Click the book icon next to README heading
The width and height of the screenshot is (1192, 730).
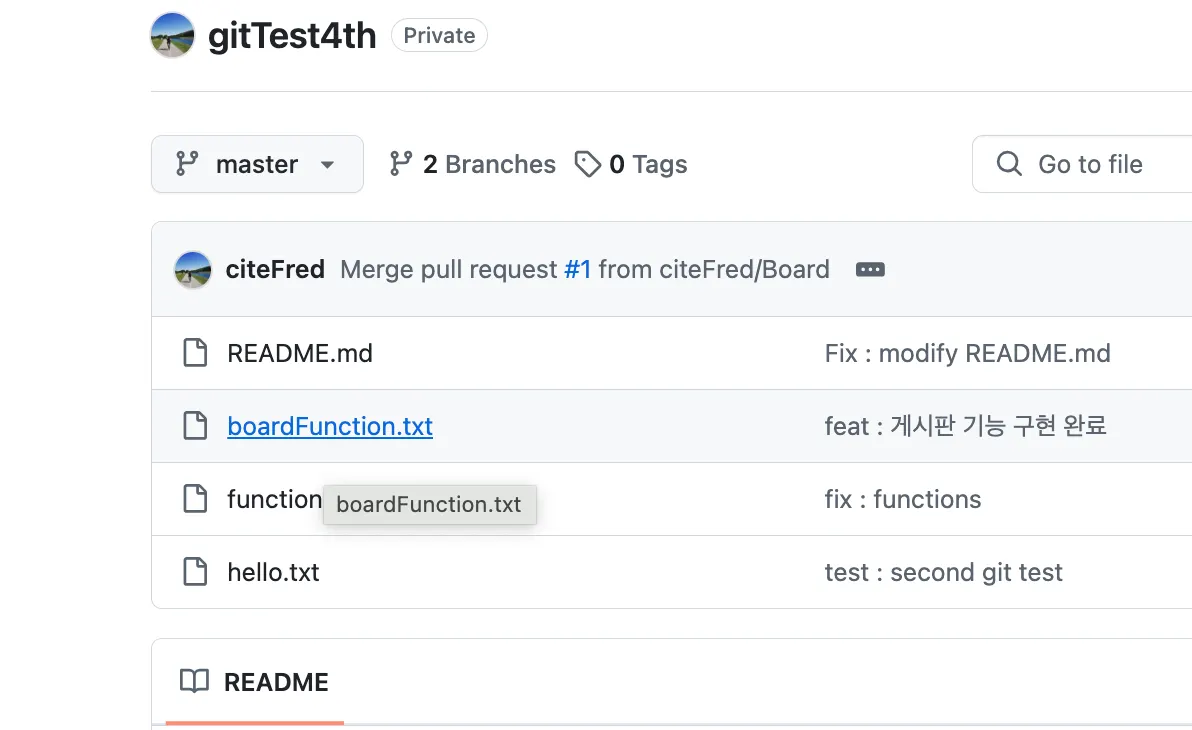(x=194, y=682)
